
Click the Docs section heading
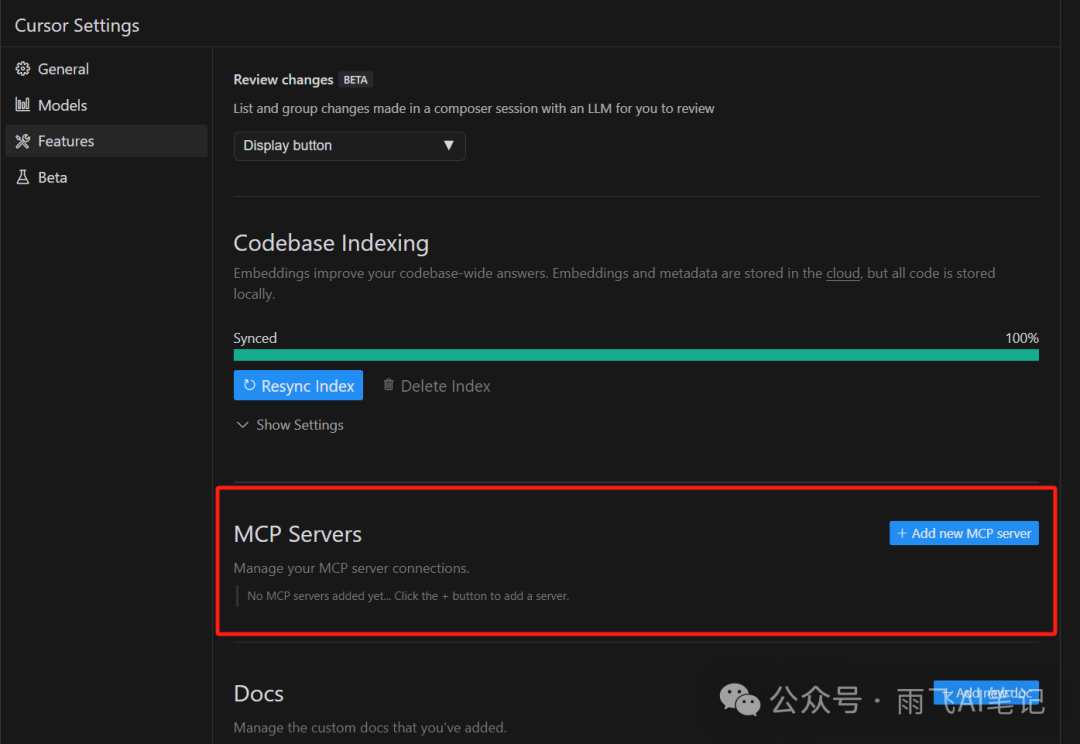click(x=258, y=694)
